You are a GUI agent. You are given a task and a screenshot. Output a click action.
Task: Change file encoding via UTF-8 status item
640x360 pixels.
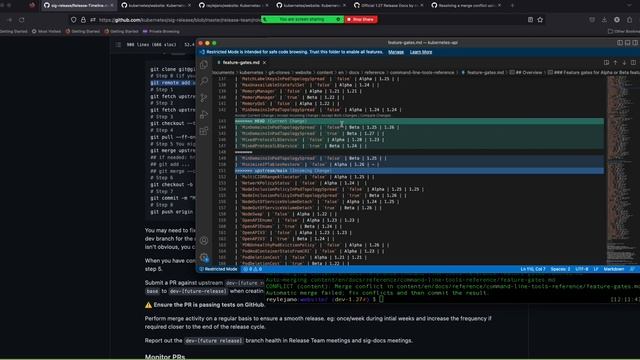coord(582,269)
